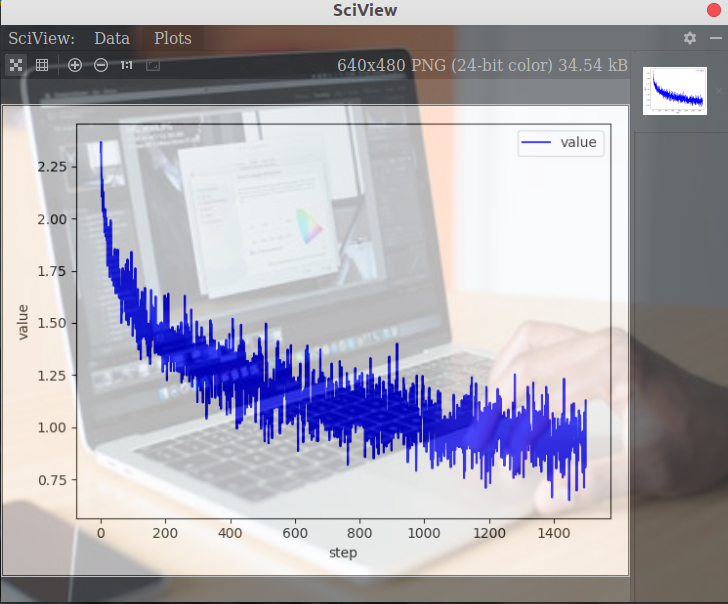Click the 'SciView:' panel label

point(41,38)
